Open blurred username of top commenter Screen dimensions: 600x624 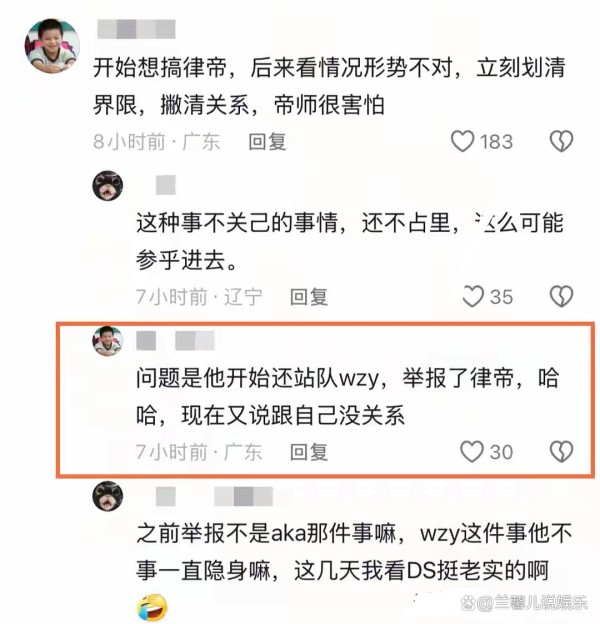[x=136, y=29]
